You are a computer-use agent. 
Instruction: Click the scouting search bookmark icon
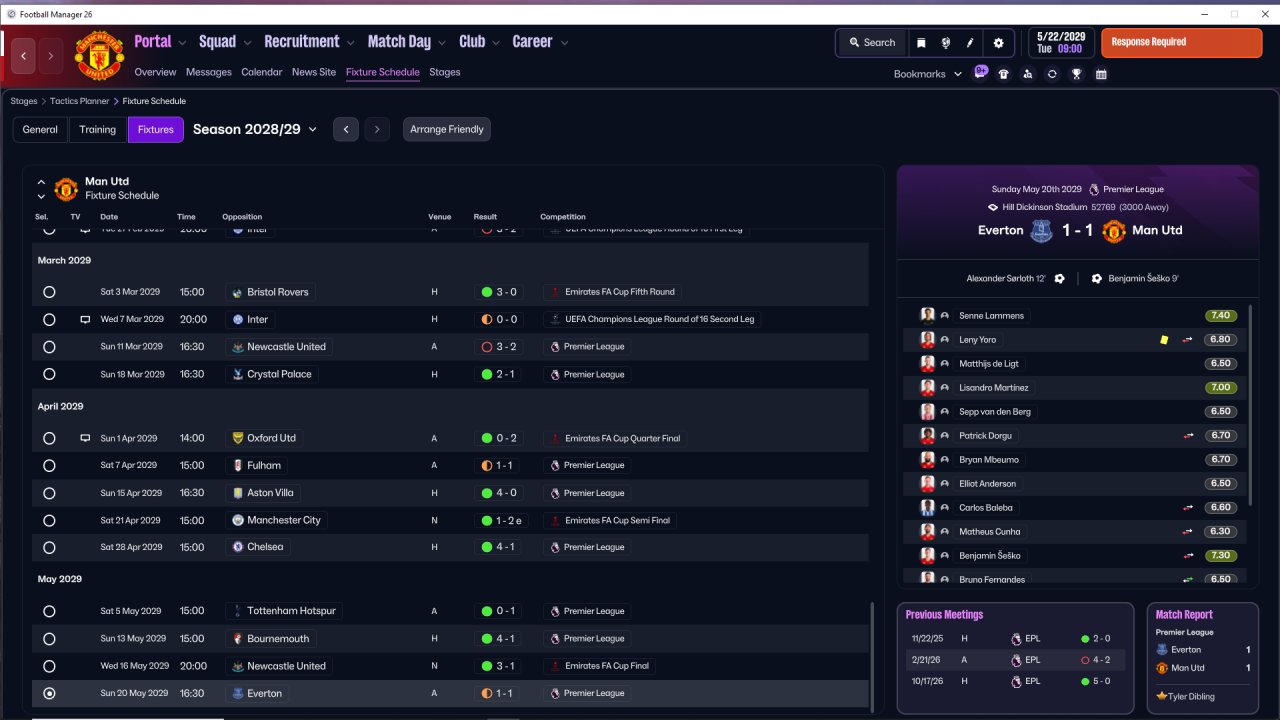[x=1028, y=74]
